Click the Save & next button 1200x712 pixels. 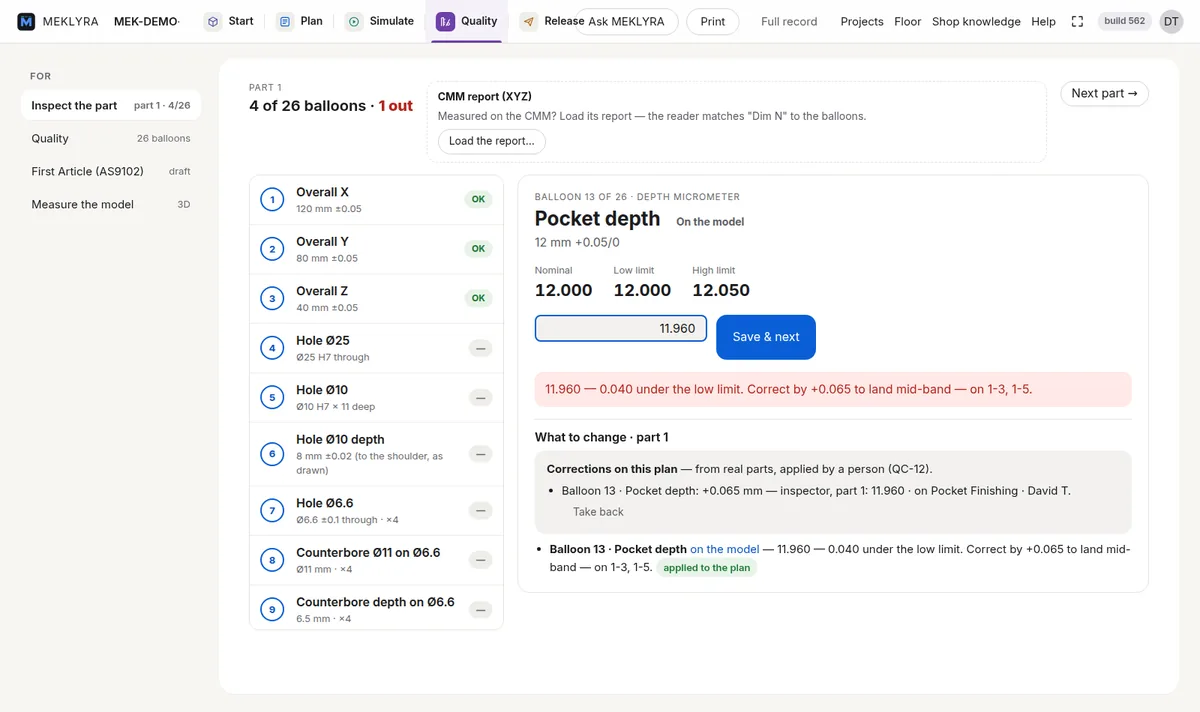[766, 337]
